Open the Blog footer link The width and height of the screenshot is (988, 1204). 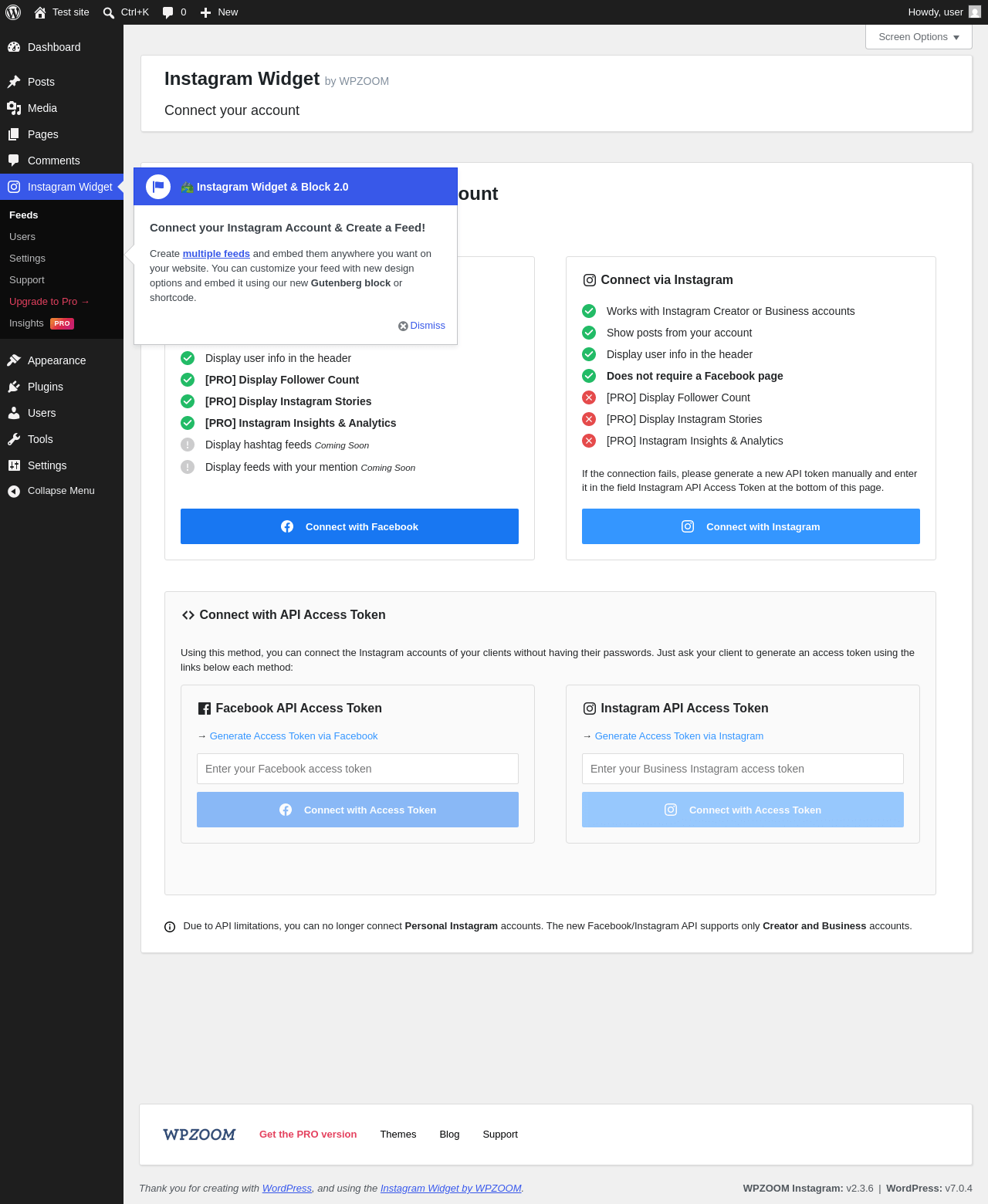click(449, 1135)
